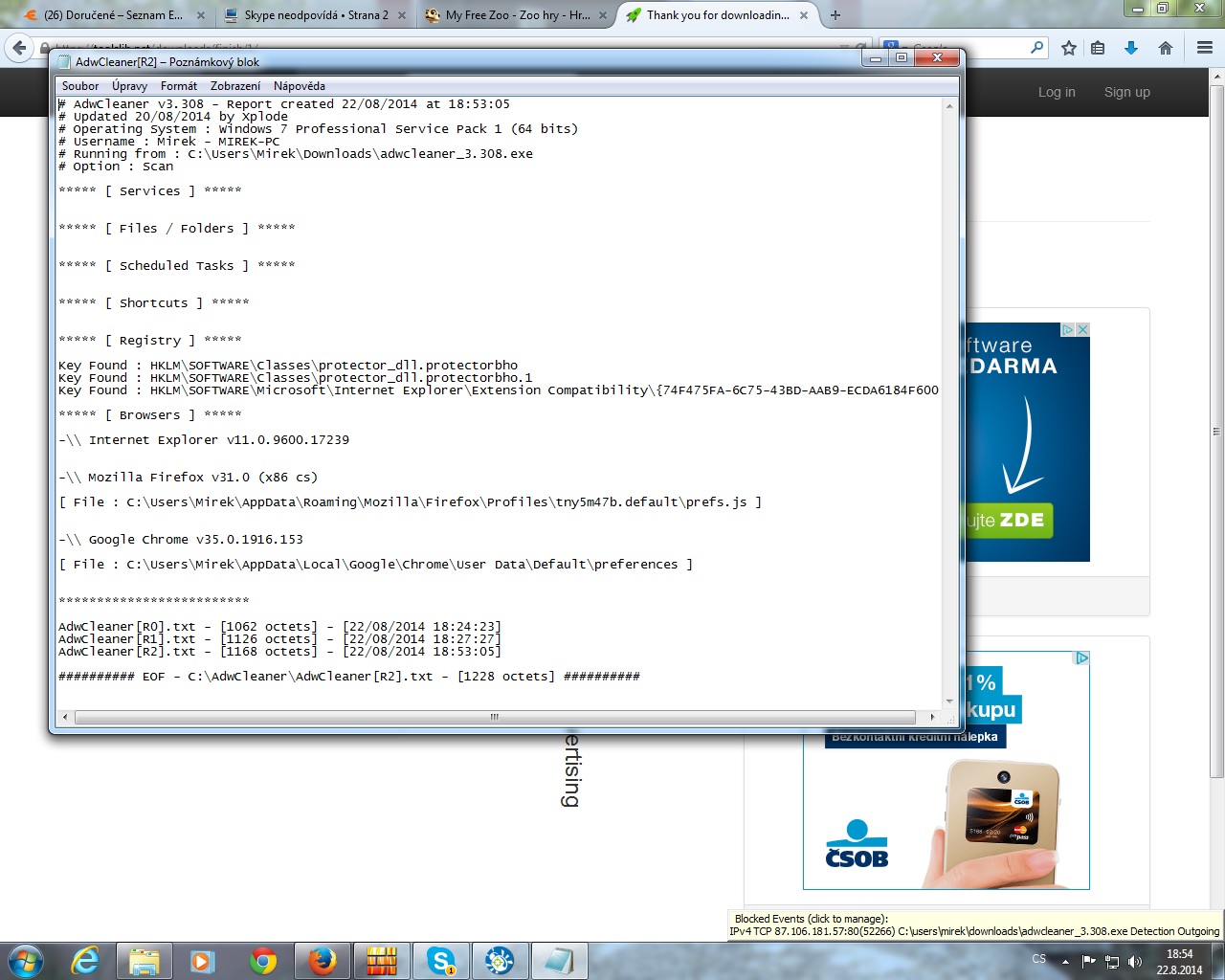Launch Google Chrome from the taskbar

[262, 961]
